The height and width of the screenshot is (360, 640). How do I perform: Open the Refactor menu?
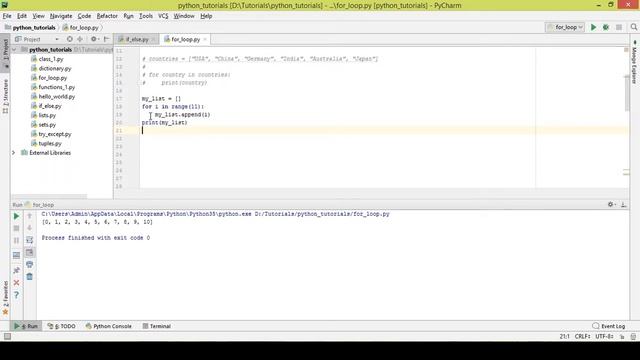(x=107, y=16)
